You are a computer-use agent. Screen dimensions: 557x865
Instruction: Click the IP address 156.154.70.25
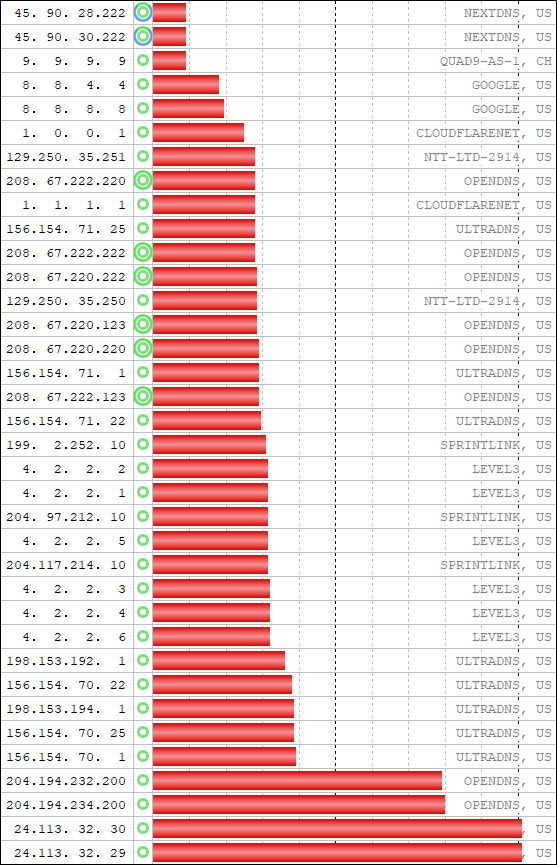(66, 733)
